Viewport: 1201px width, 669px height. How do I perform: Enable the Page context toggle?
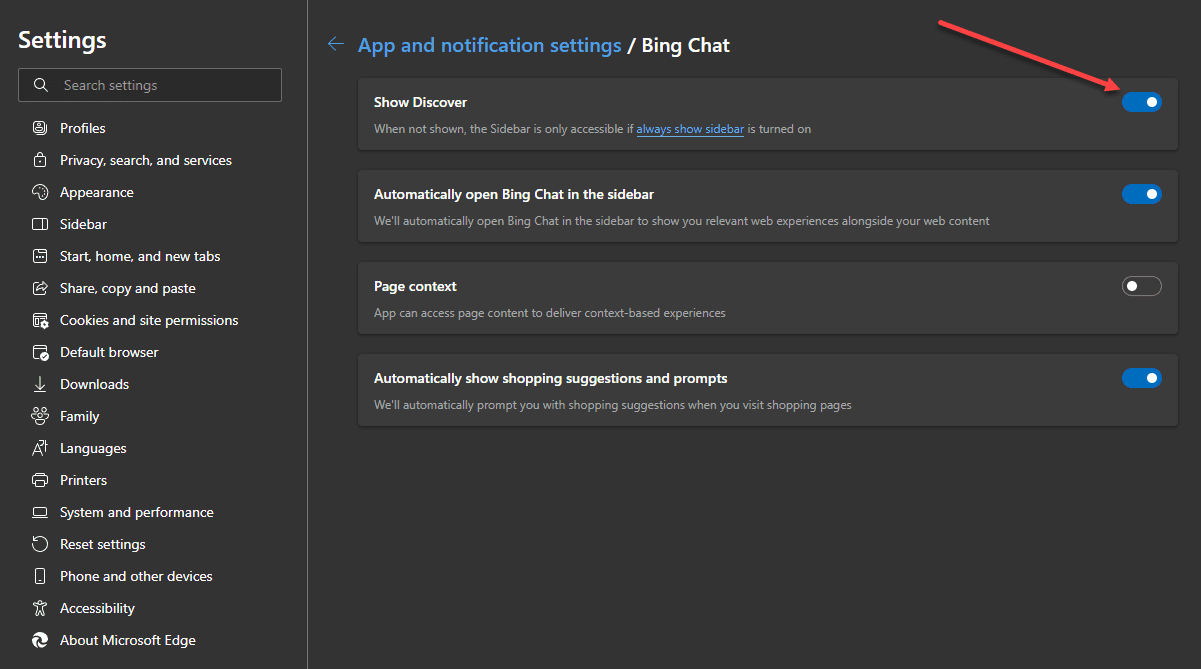pos(1141,286)
